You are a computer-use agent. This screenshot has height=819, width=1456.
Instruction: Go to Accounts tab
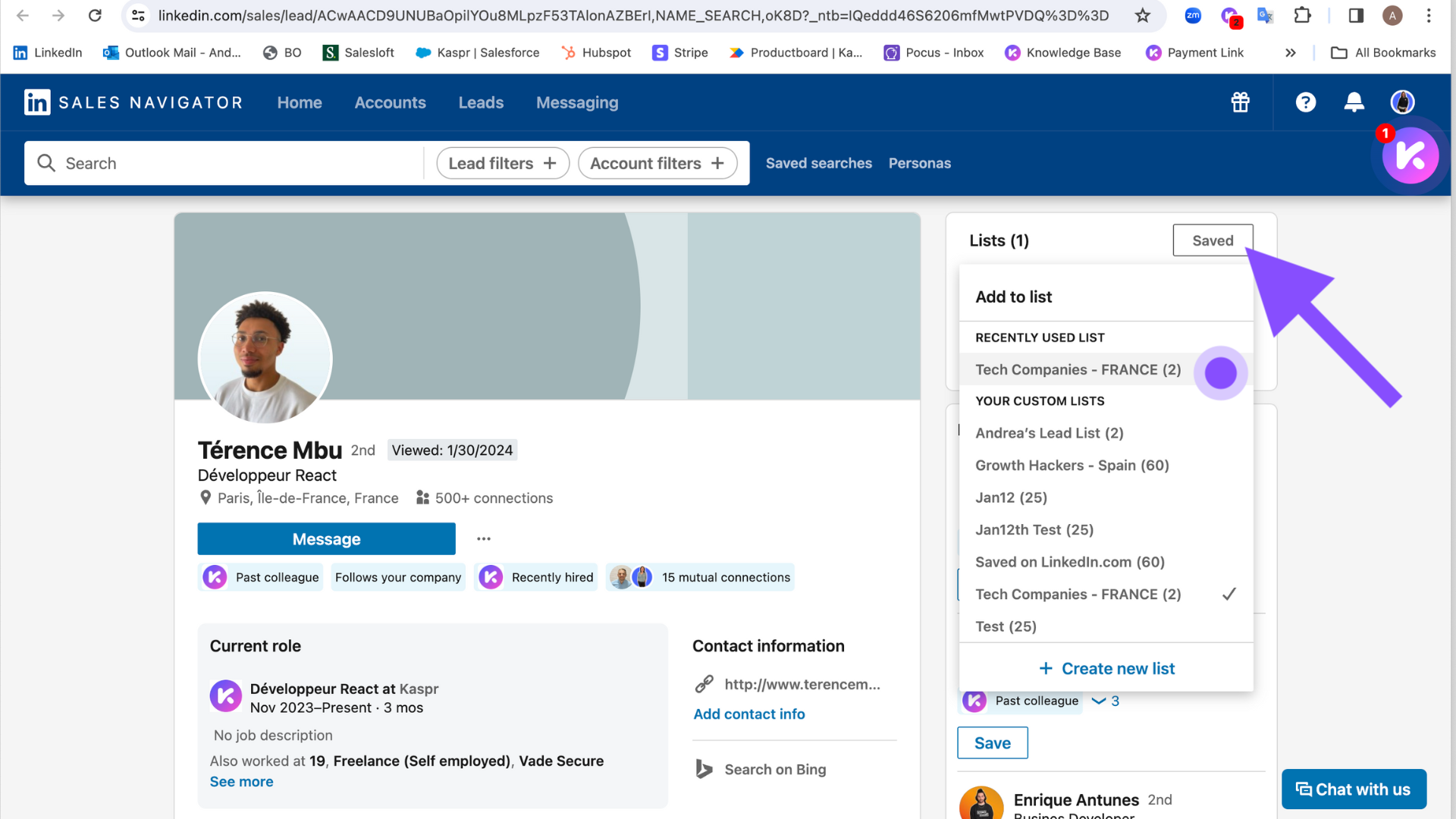click(x=391, y=102)
